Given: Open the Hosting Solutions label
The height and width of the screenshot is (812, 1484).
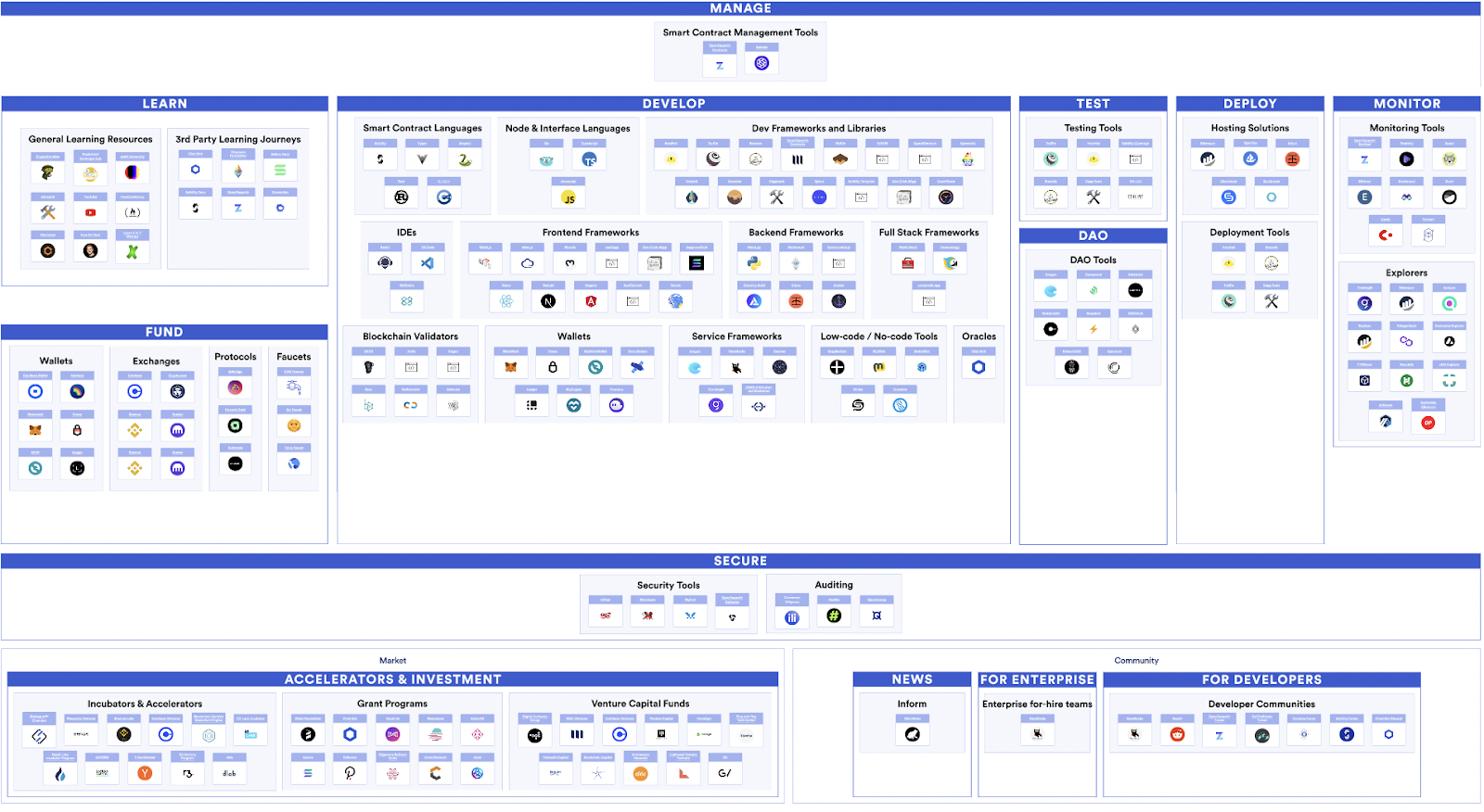Looking at the screenshot, I should tap(1249, 128).
